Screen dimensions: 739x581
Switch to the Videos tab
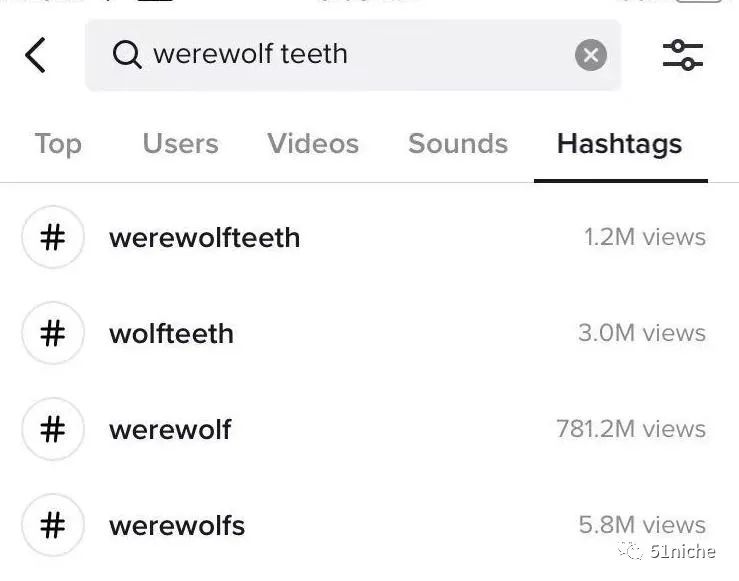tap(313, 144)
